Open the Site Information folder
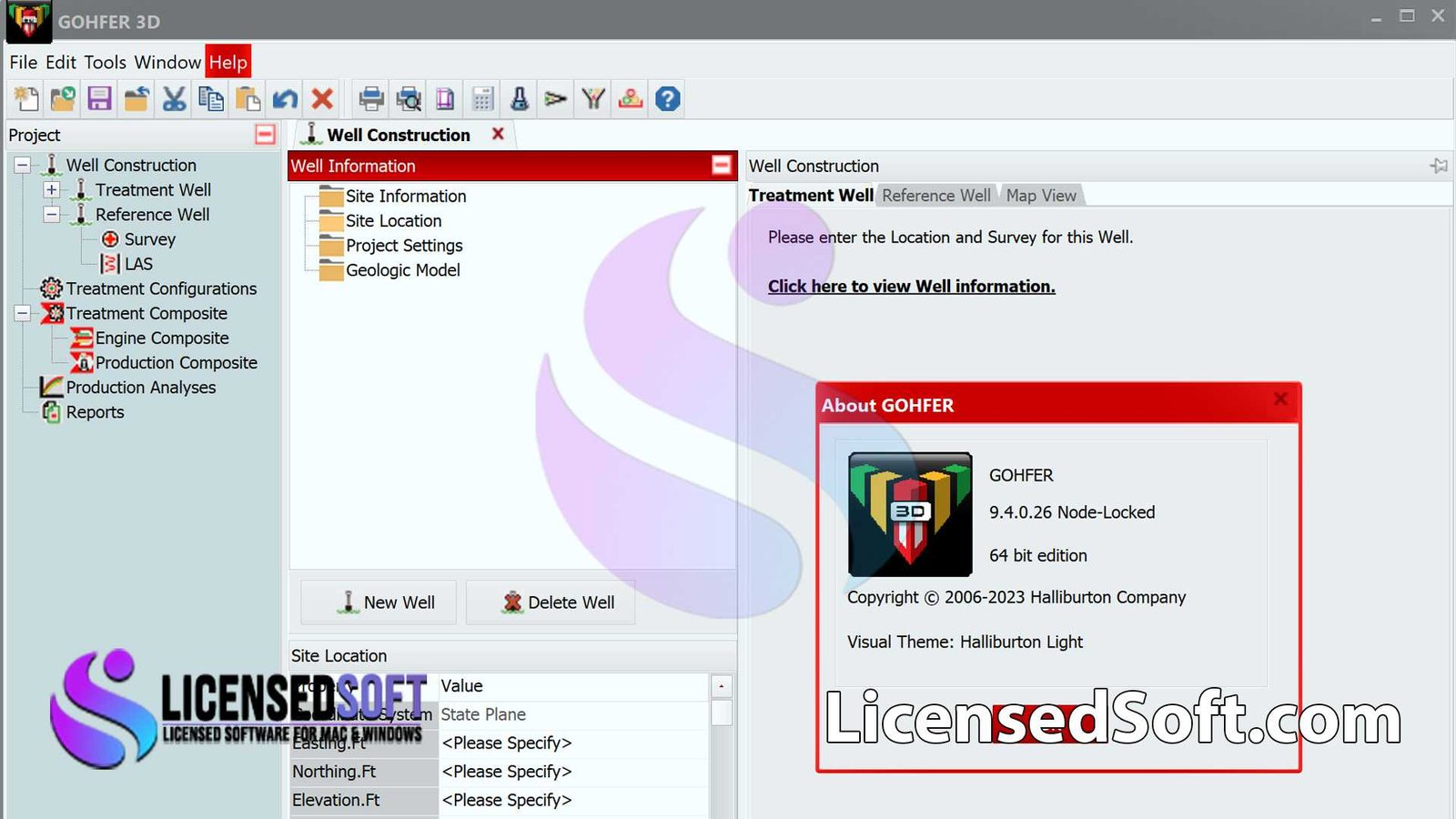Viewport: 1456px width, 819px height. point(405,196)
